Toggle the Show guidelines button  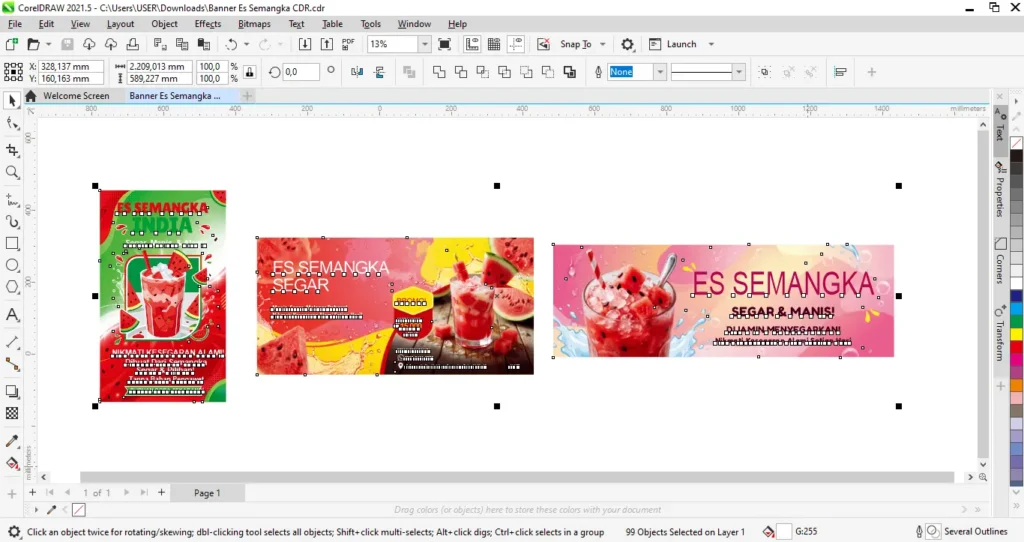[516, 44]
